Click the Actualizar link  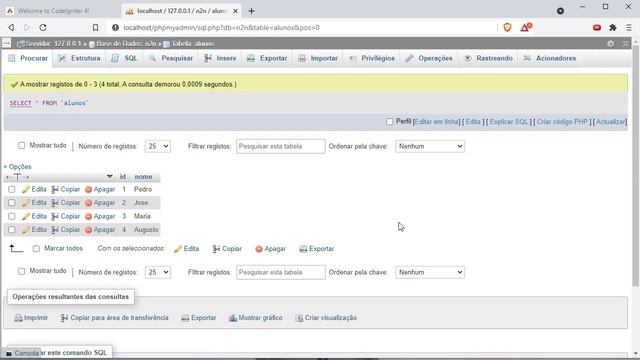610,122
